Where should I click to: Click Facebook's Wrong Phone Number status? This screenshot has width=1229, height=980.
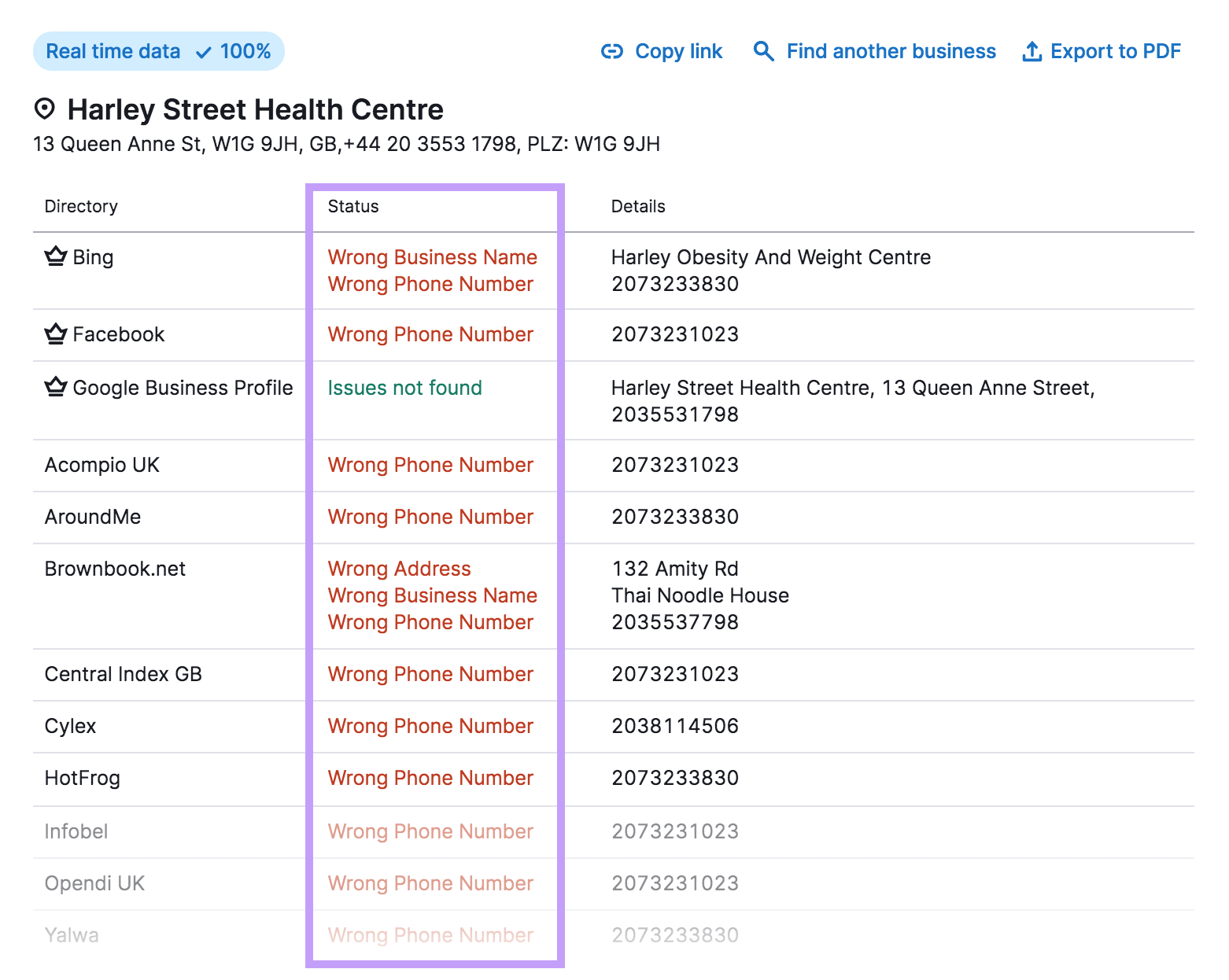(x=430, y=334)
